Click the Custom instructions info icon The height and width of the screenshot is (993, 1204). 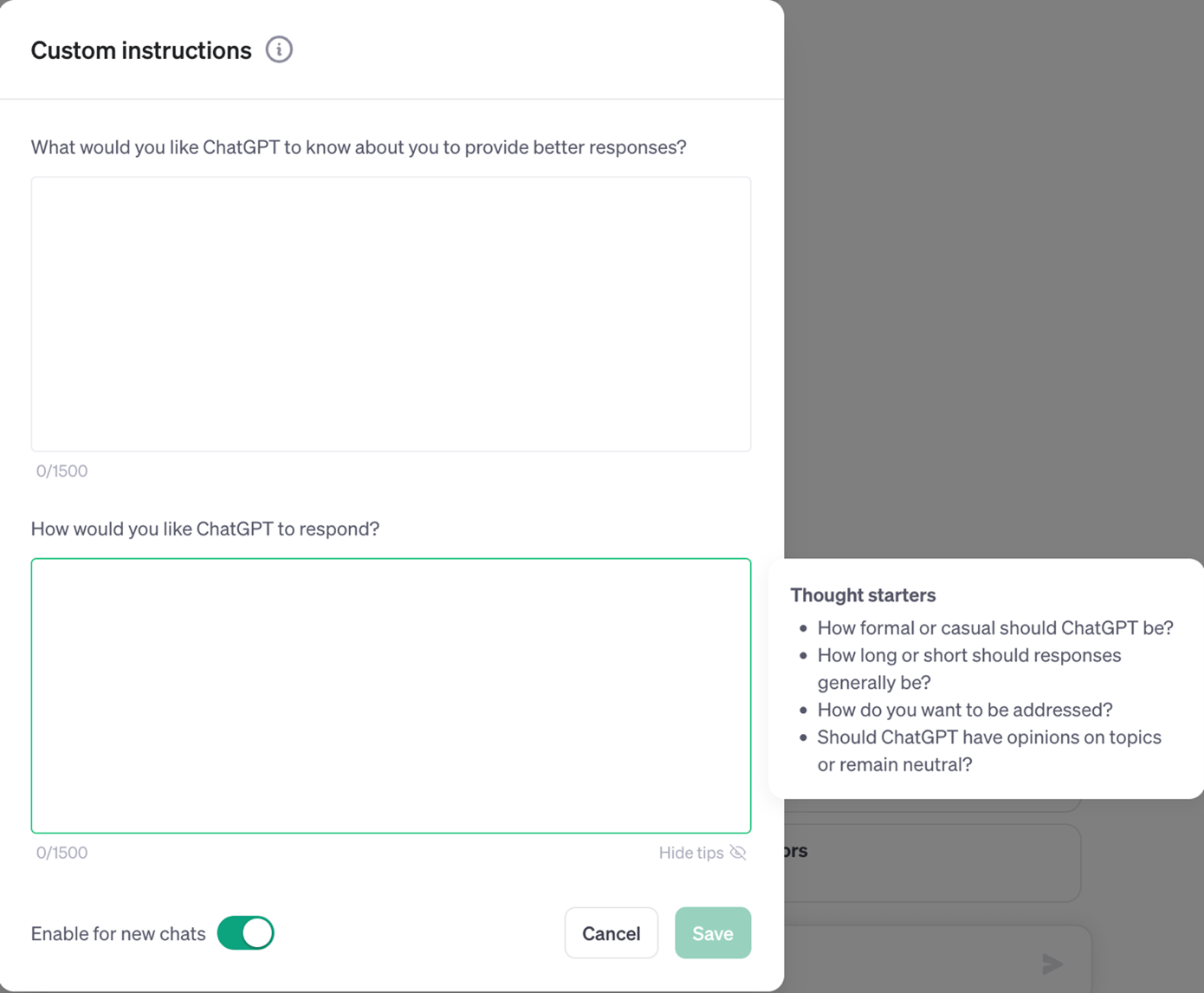pos(278,49)
